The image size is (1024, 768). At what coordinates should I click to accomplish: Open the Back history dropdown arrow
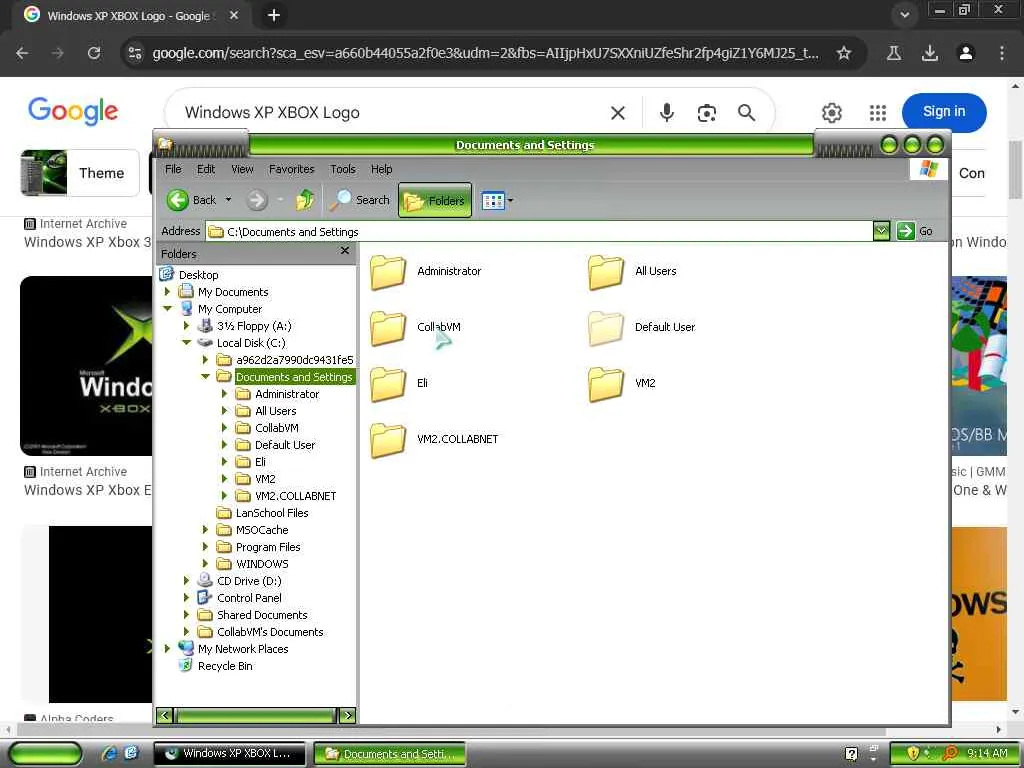tap(228, 200)
